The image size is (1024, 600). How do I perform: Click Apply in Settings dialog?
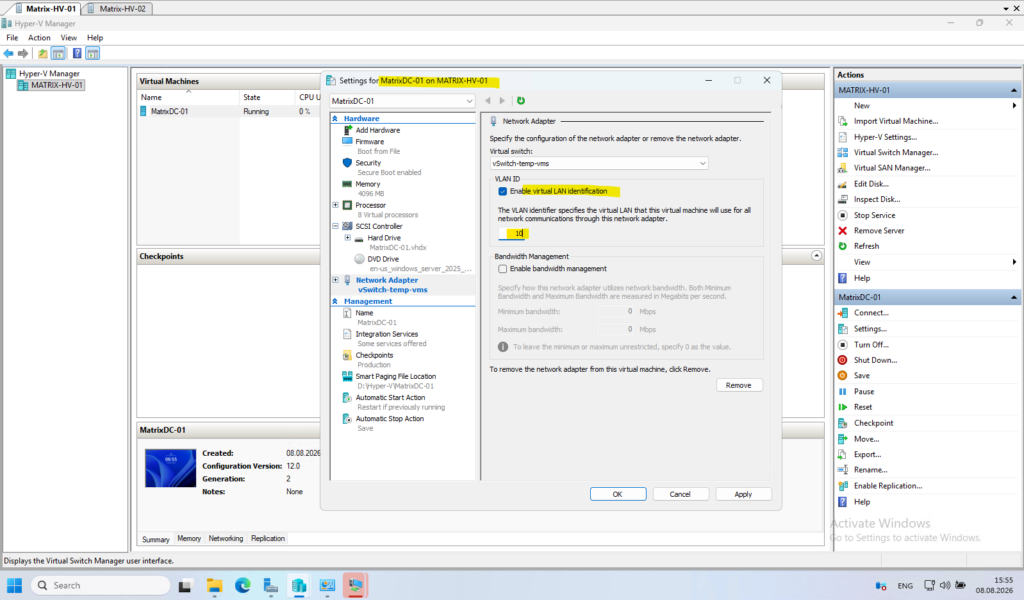[743, 494]
